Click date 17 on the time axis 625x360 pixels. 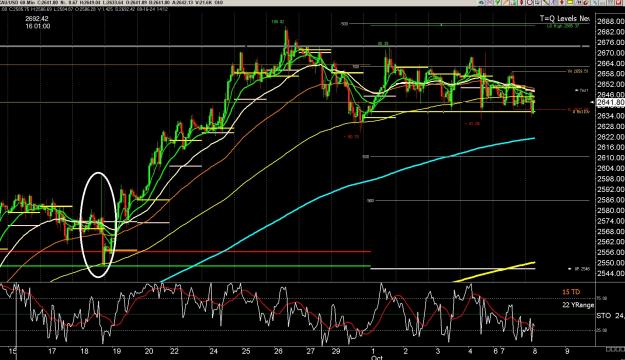tap(52, 351)
